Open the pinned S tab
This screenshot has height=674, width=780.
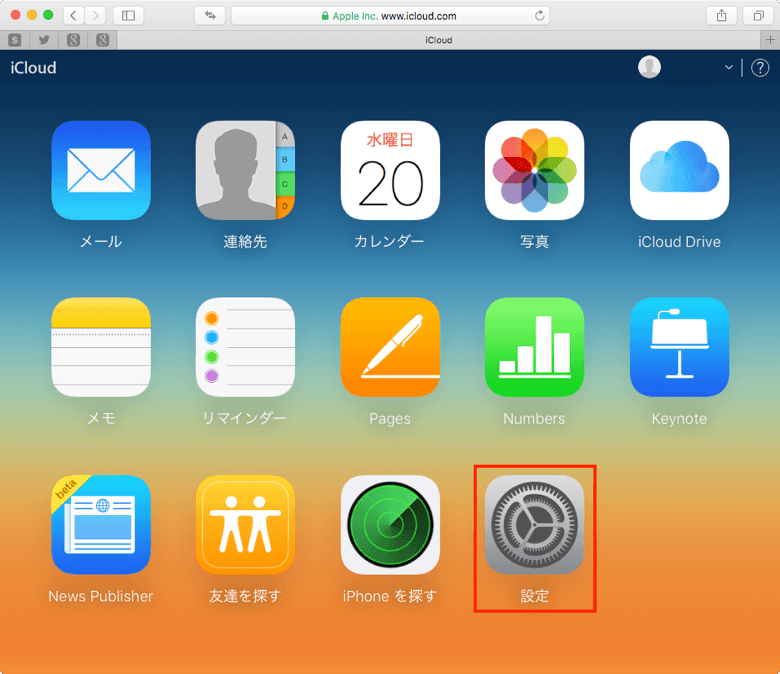coord(15,40)
